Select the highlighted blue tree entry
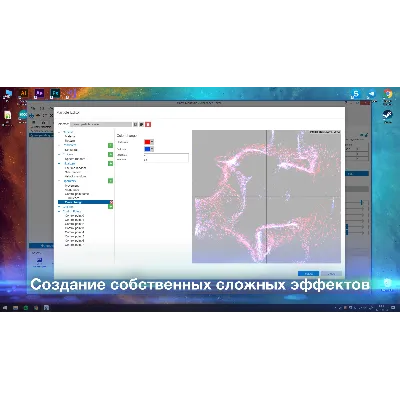 [x=84, y=202]
